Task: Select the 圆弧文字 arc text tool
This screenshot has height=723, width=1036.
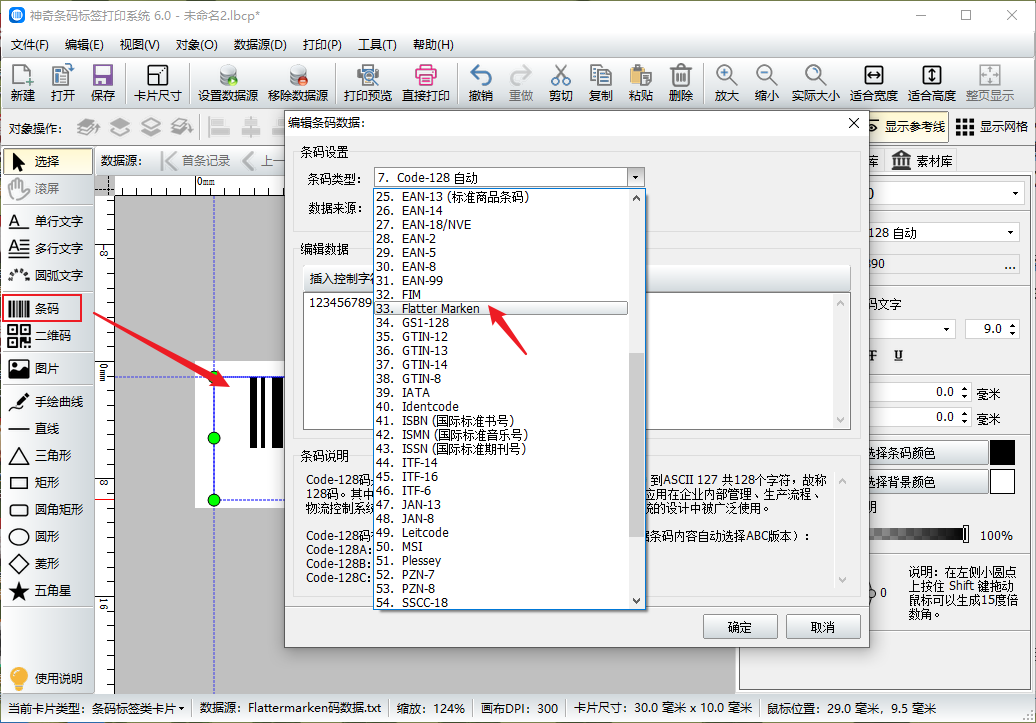Action: click(x=46, y=275)
